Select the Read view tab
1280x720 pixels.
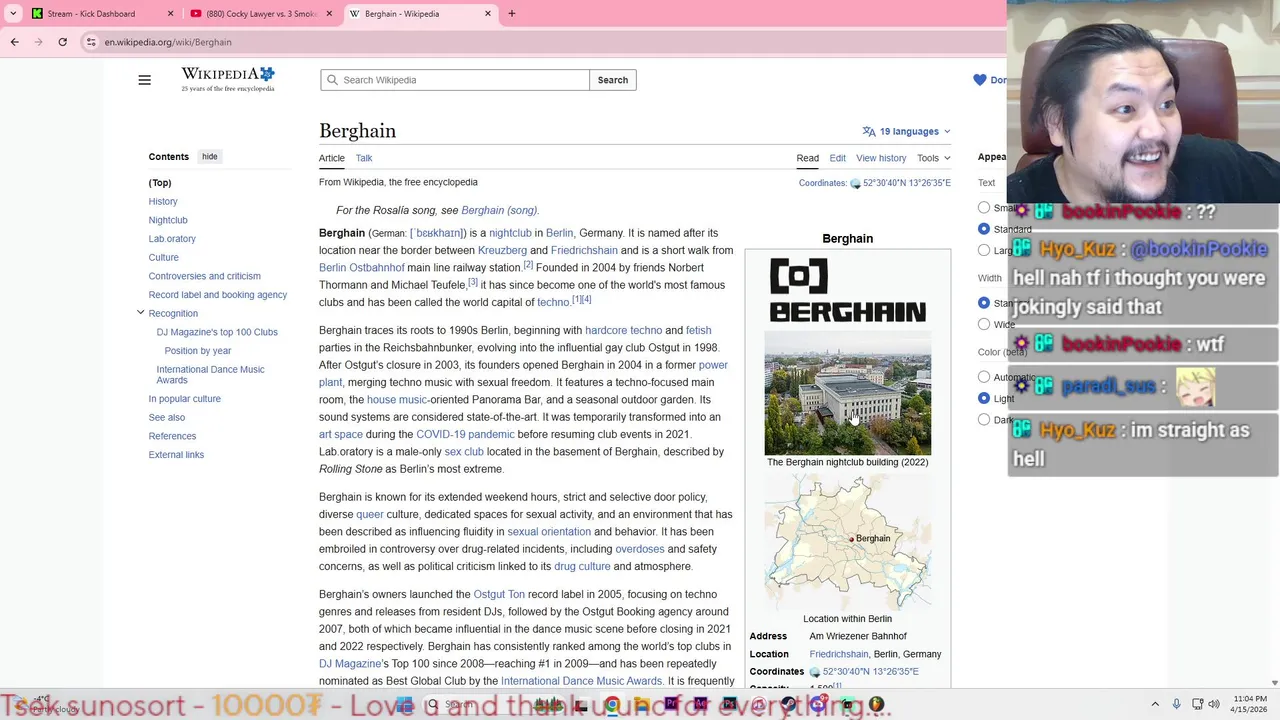tap(807, 158)
